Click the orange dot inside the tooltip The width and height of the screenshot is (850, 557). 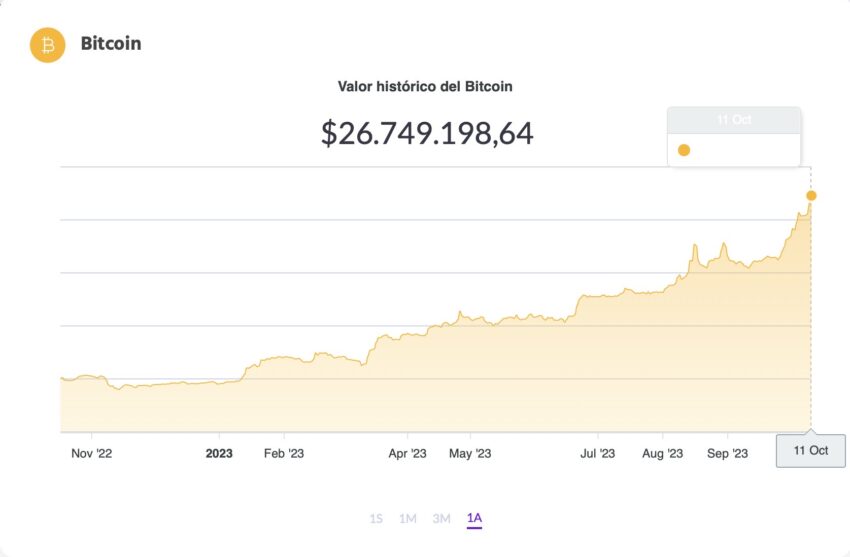(684, 150)
